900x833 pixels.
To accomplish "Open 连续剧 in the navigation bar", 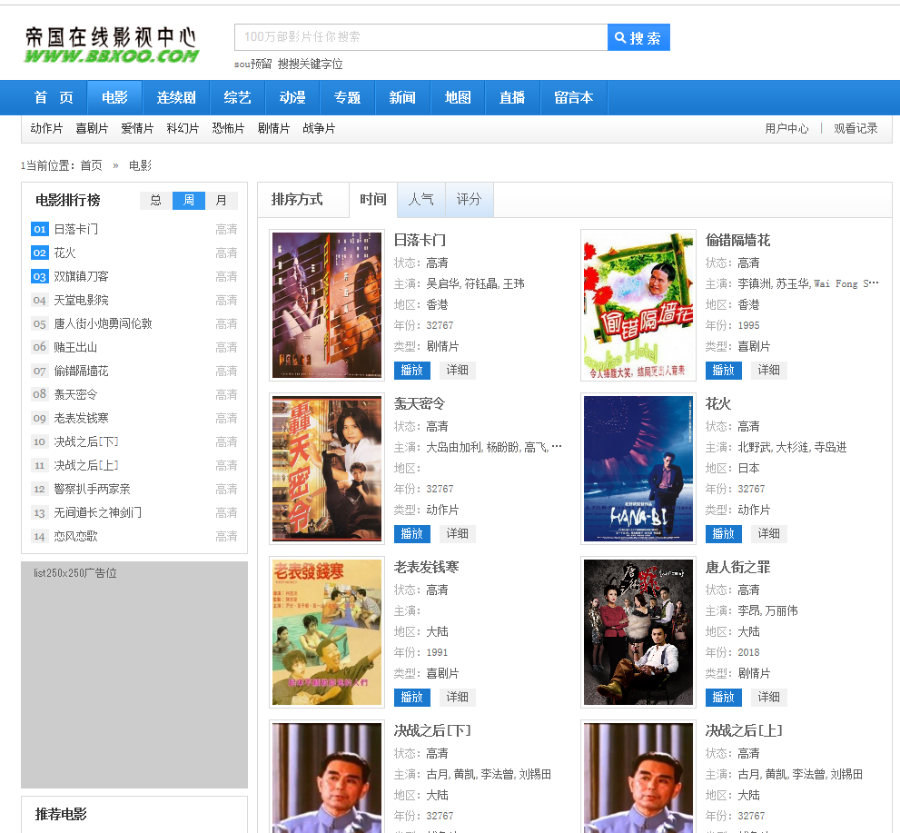I will click(176, 98).
